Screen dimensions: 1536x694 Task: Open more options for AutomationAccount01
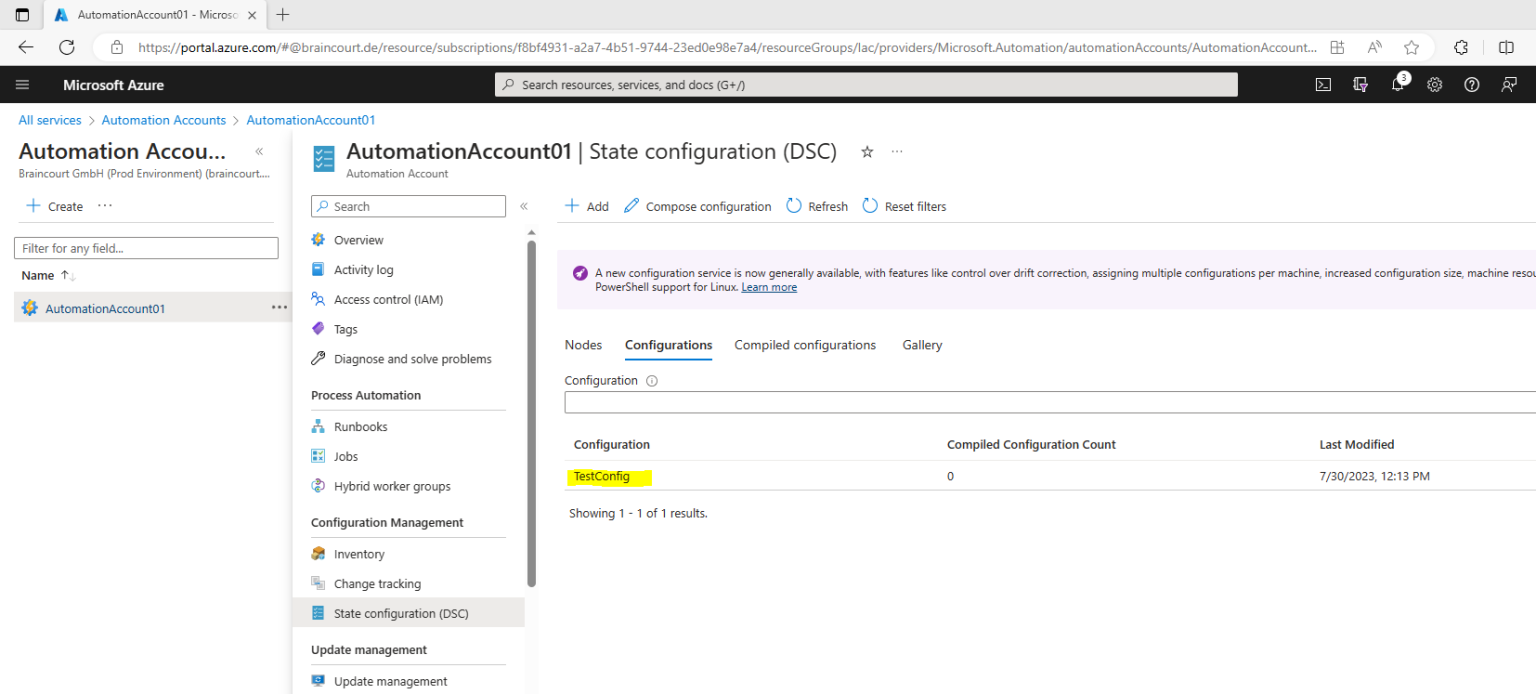coord(278,307)
